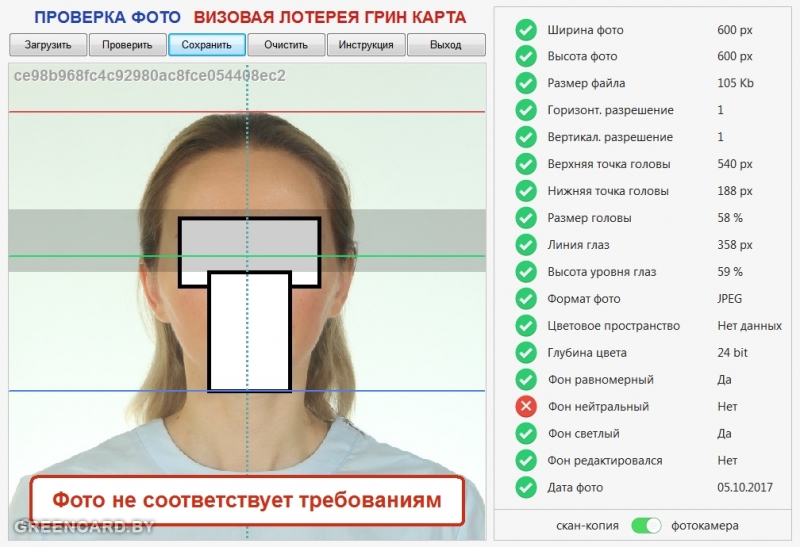Click the Сохранить button
Screen dimensions: 800x547
(207, 45)
